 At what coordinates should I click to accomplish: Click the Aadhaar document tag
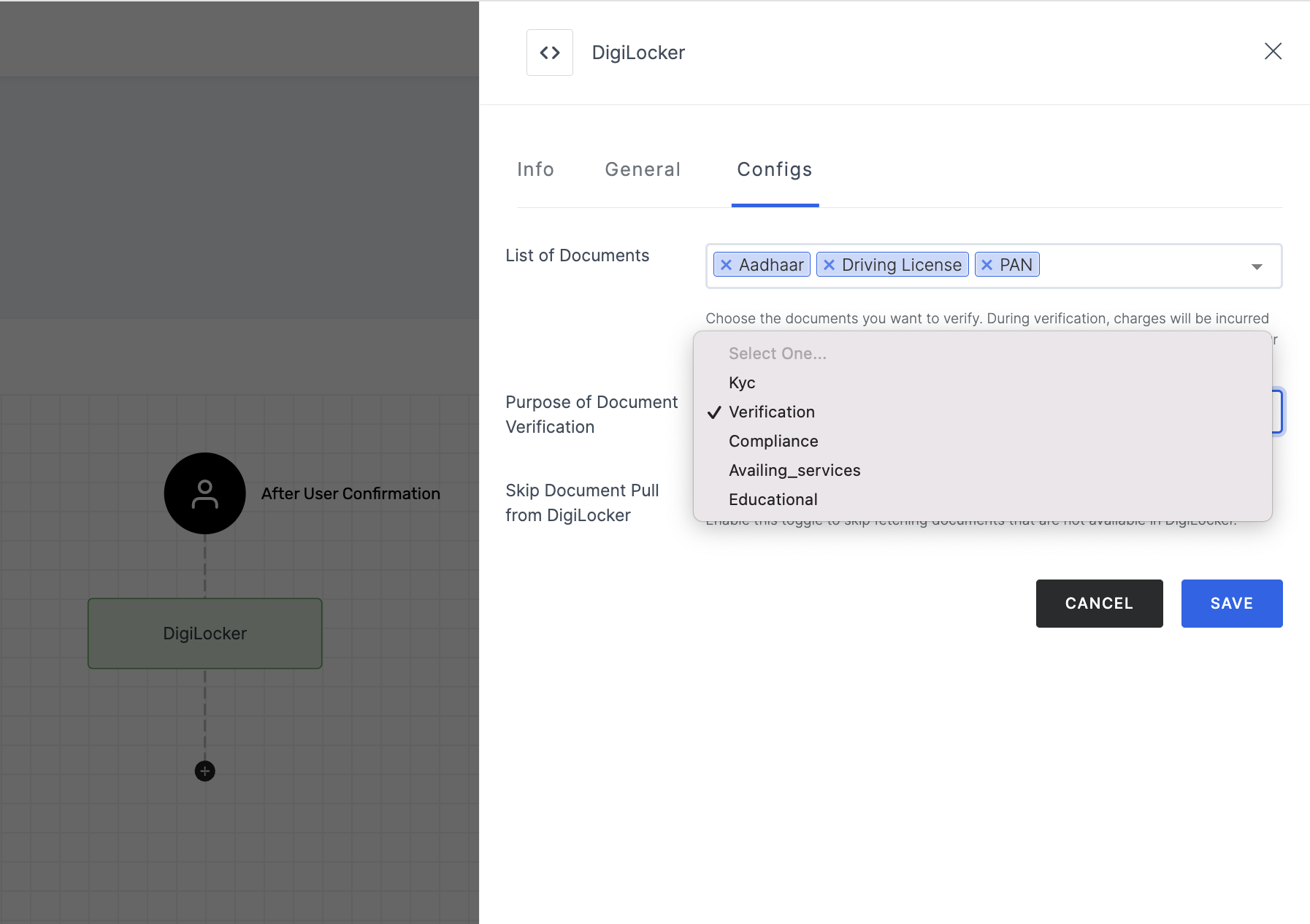click(762, 265)
